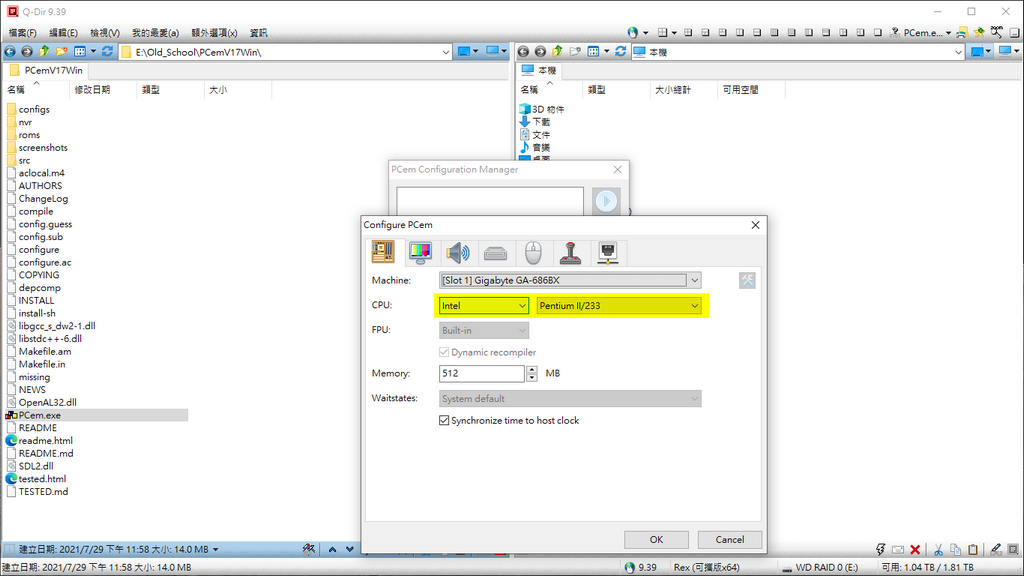Click the machine configure wrench button

[747, 280]
